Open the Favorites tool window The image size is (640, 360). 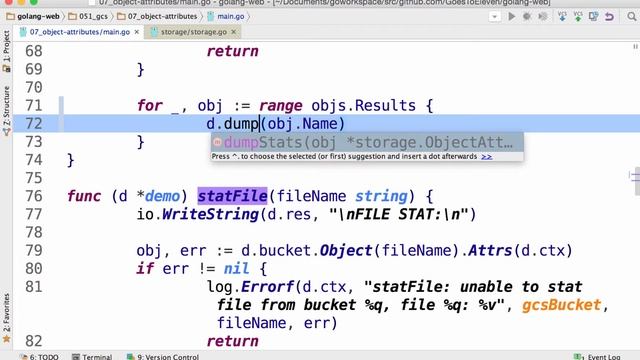[x=6, y=318]
